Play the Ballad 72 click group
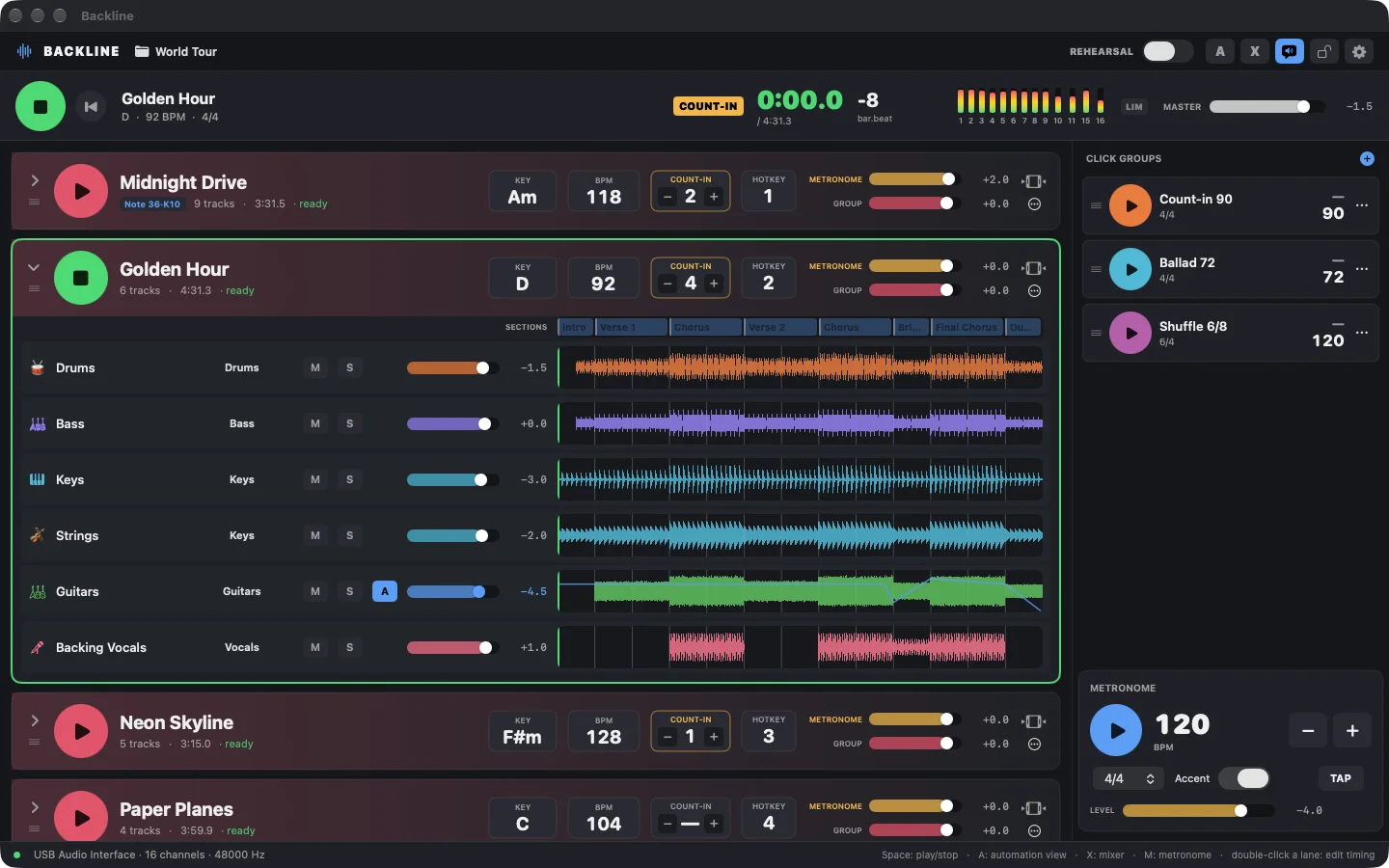Screen dimensions: 1389x868 click(1130, 269)
